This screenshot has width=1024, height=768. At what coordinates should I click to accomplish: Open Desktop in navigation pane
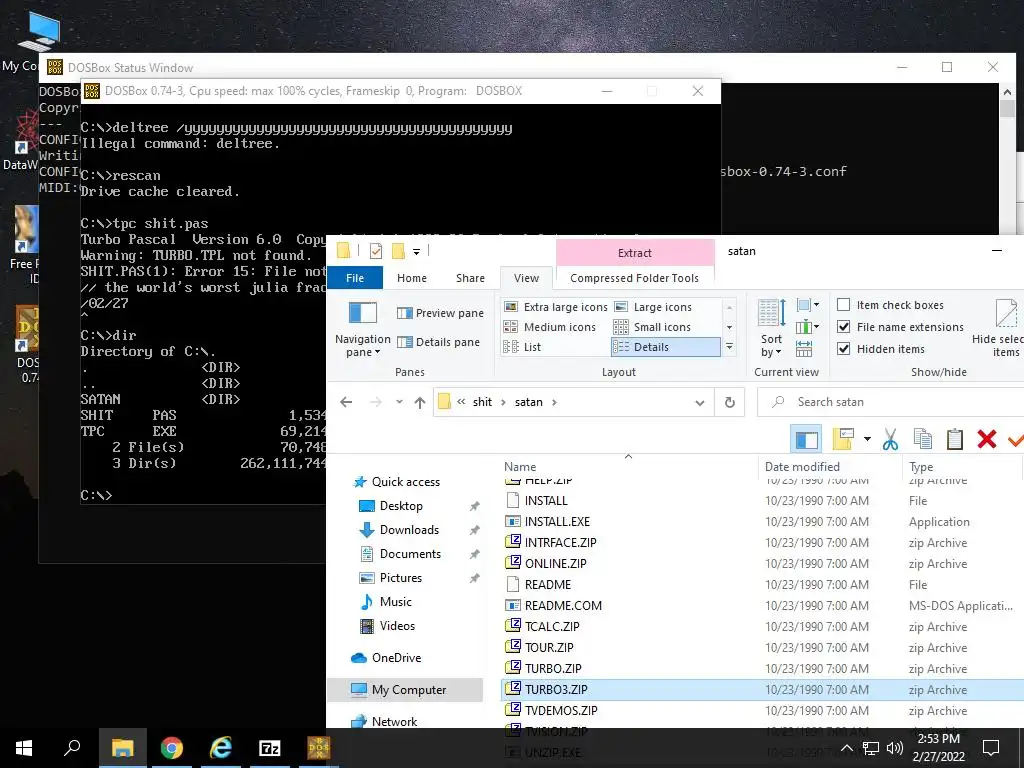coord(401,506)
